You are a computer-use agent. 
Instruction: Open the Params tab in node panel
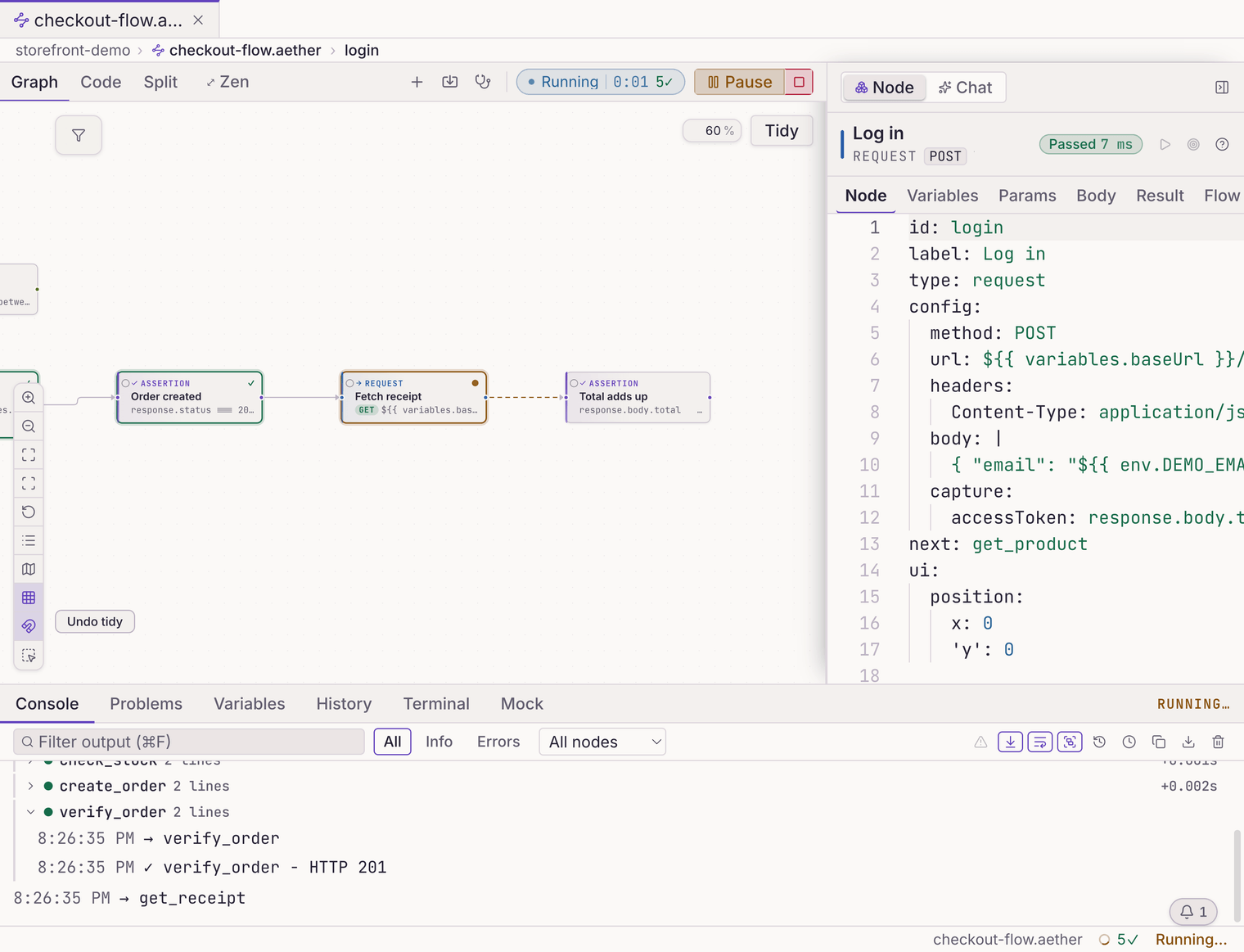pos(1027,196)
